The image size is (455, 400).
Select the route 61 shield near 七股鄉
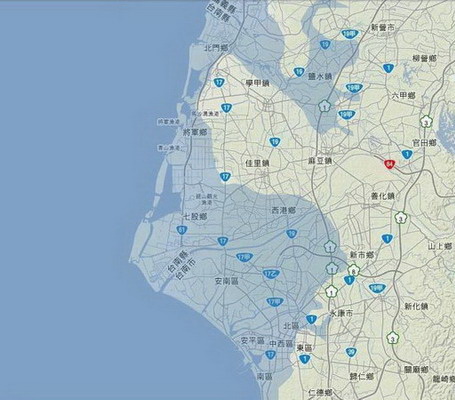[x=182, y=230]
